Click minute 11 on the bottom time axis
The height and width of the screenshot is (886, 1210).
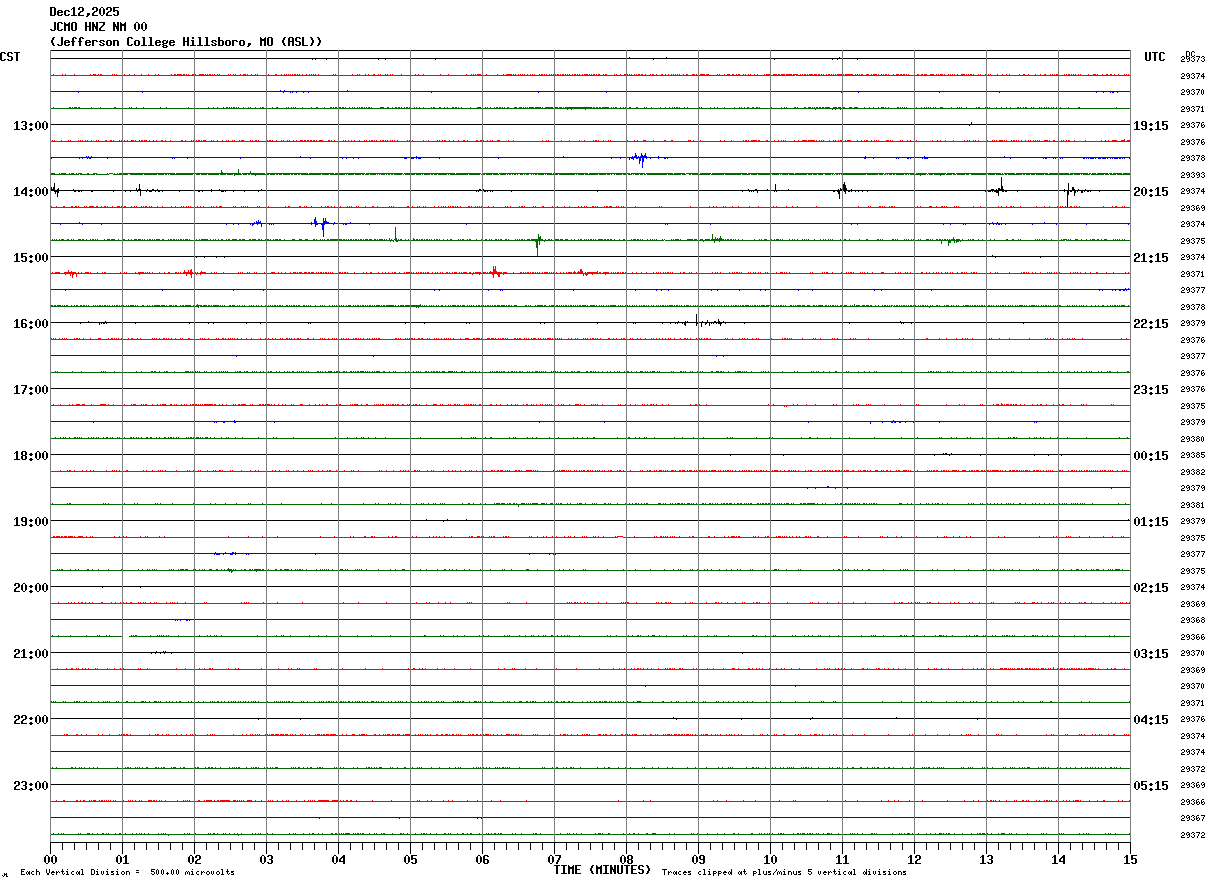point(842,860)
